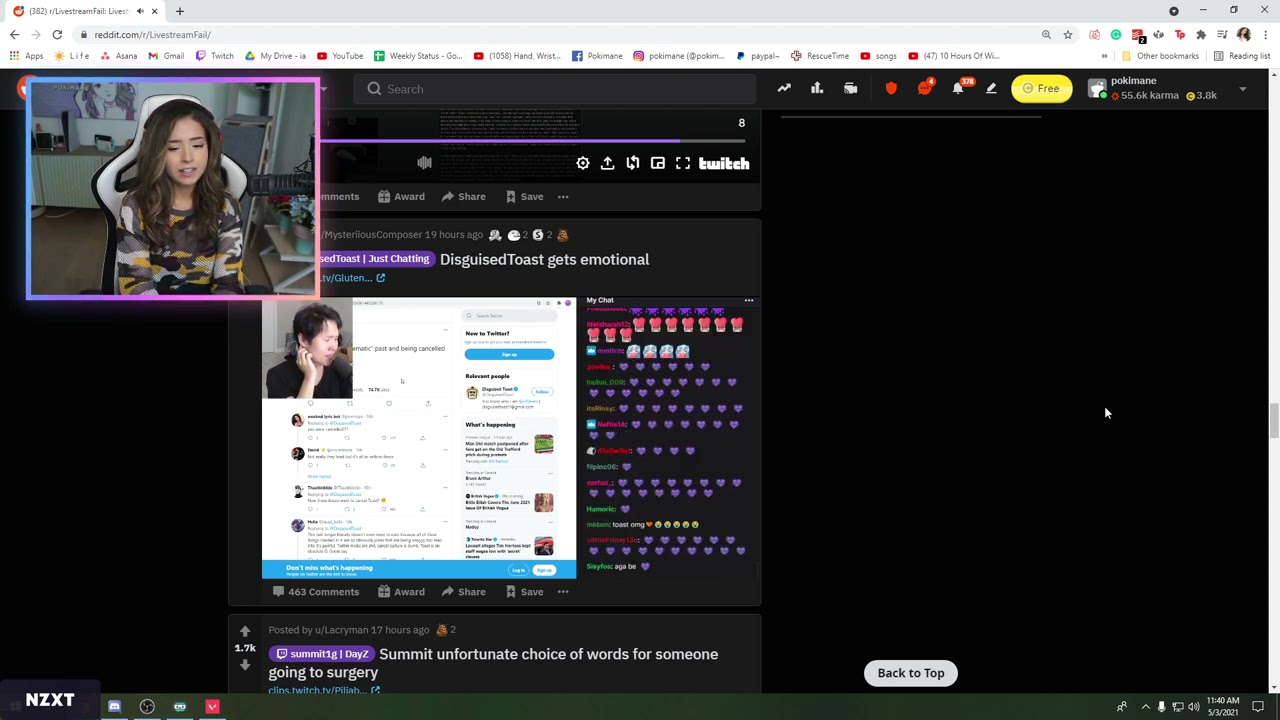Image resolution: width=1280 pixels, height=720 pixels.
Task: Open the r/All bar chart icon
Action: [x=817, y=89]
